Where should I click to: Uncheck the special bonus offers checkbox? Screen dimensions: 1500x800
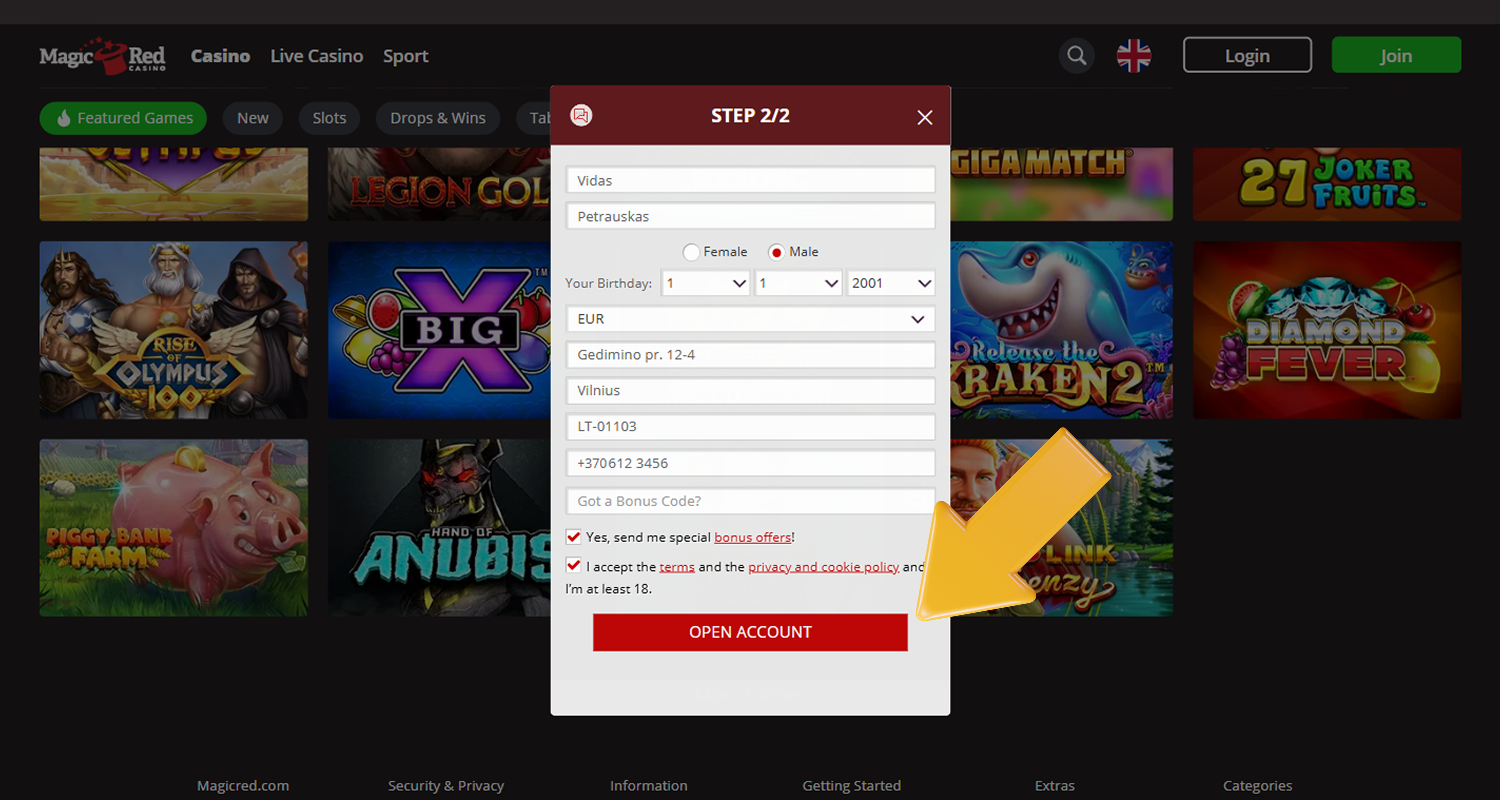coord(574,537)
